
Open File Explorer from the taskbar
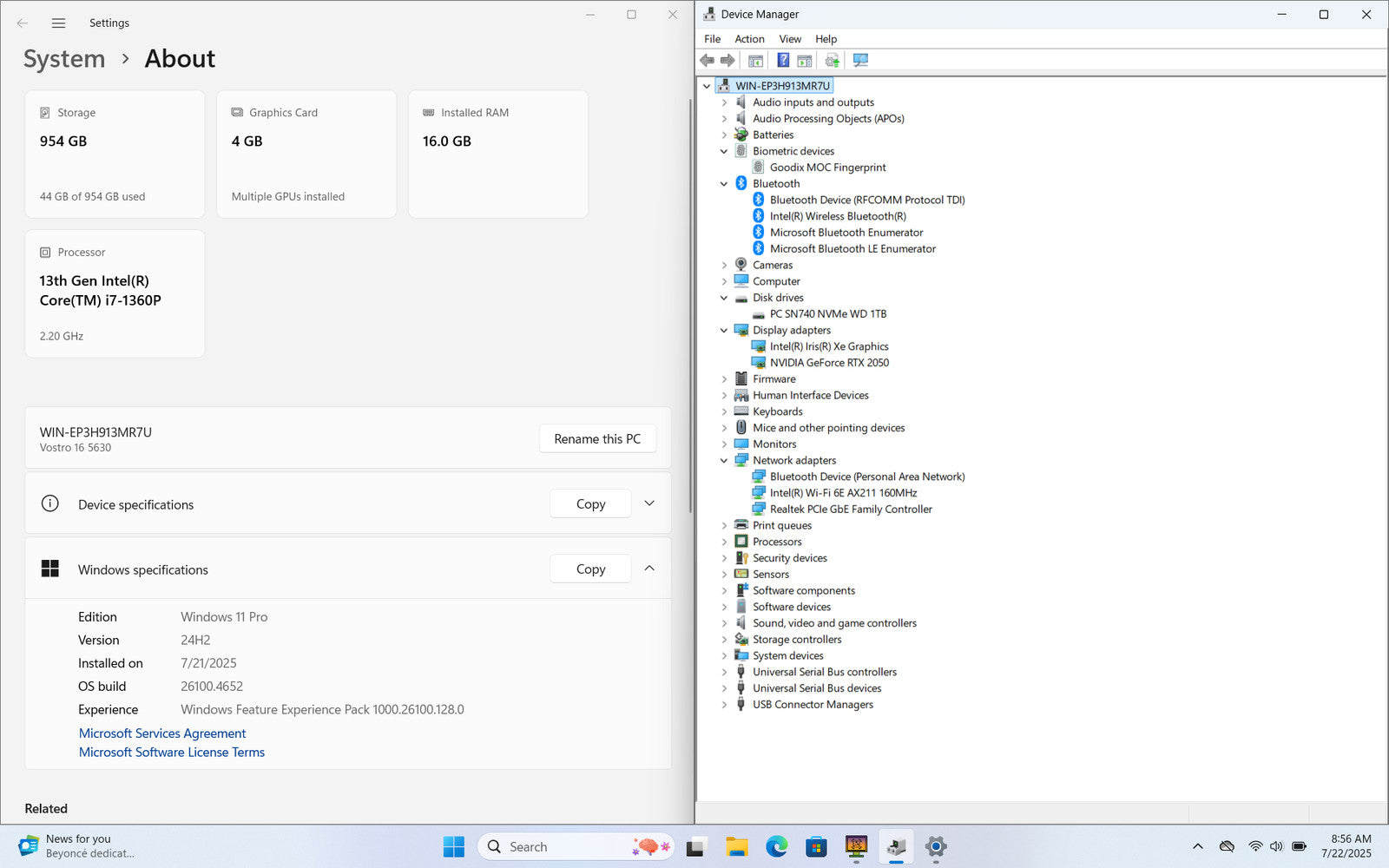coord(736,846)
